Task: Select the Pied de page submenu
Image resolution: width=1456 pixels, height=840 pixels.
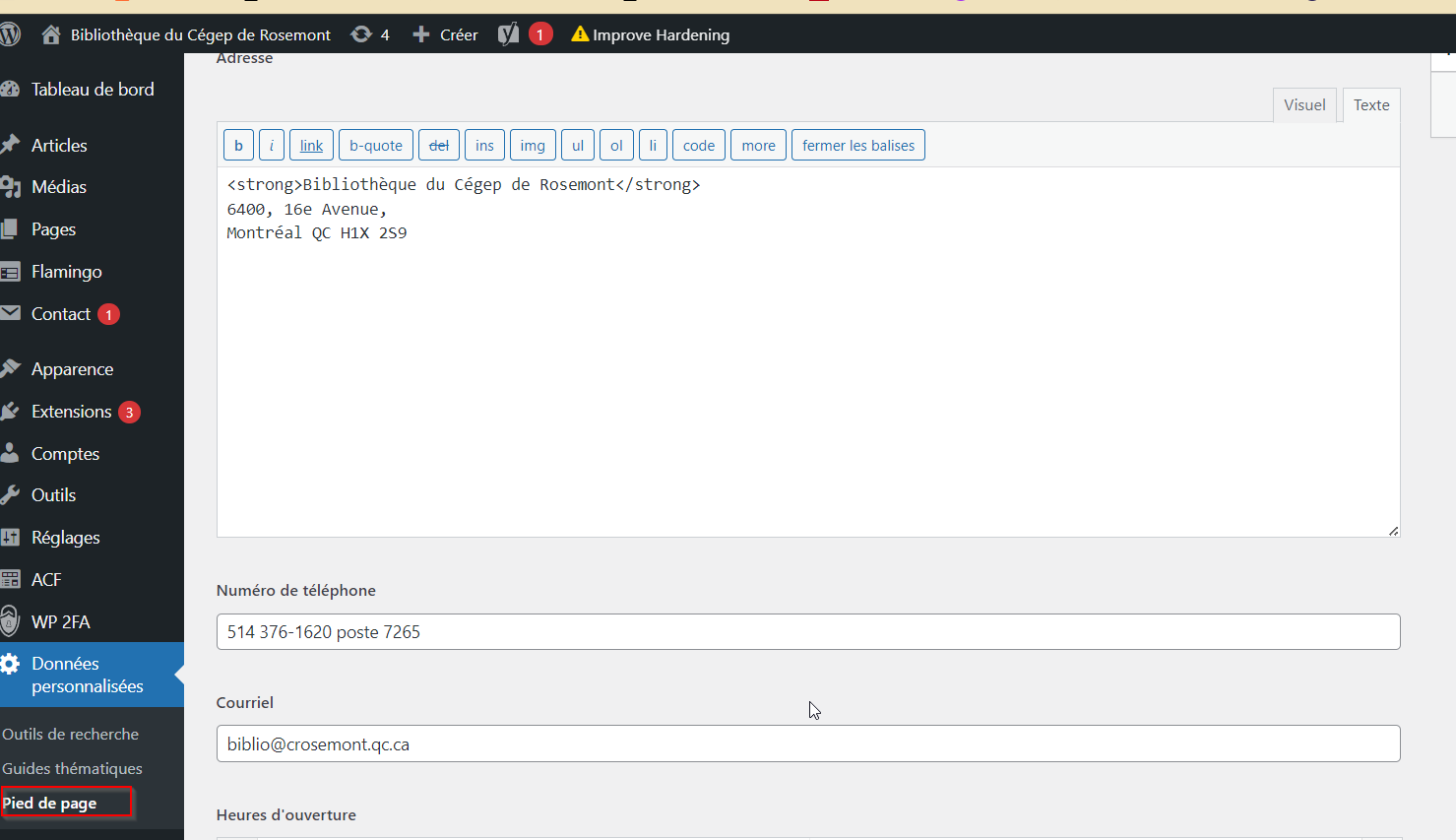Action: 49,804
